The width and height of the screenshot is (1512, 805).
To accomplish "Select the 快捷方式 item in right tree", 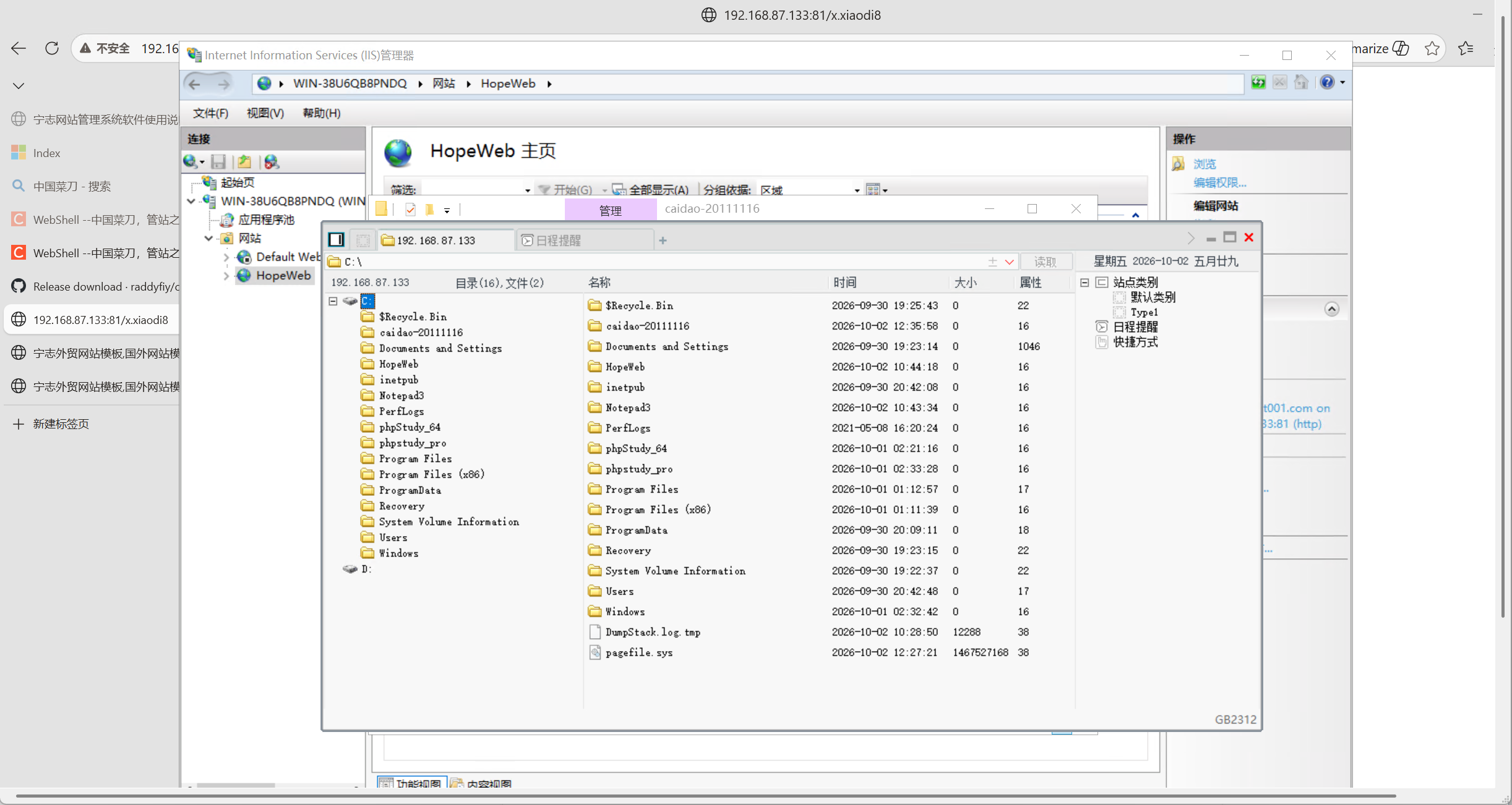I will coord(1135,342).
